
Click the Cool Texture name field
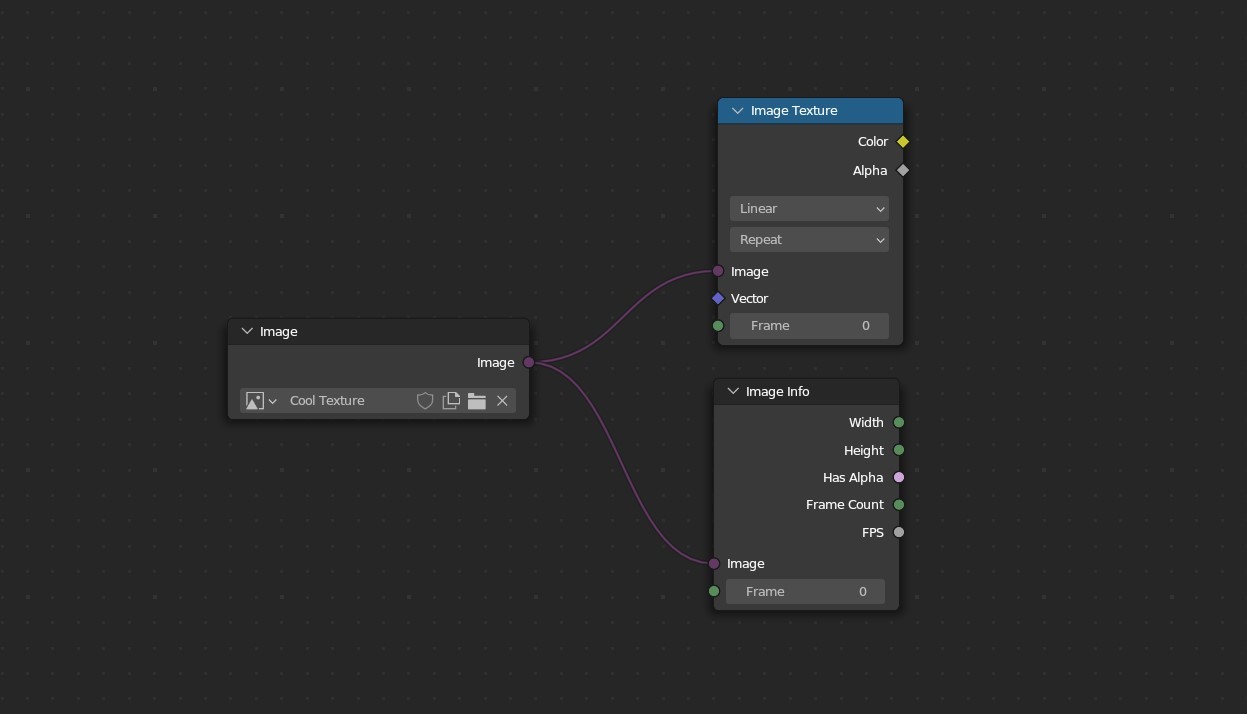(347, 401)
